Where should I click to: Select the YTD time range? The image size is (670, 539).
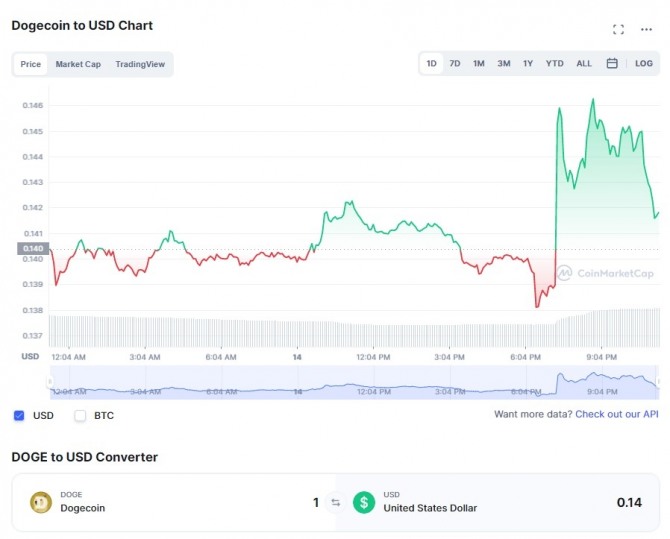click(554, 64)
